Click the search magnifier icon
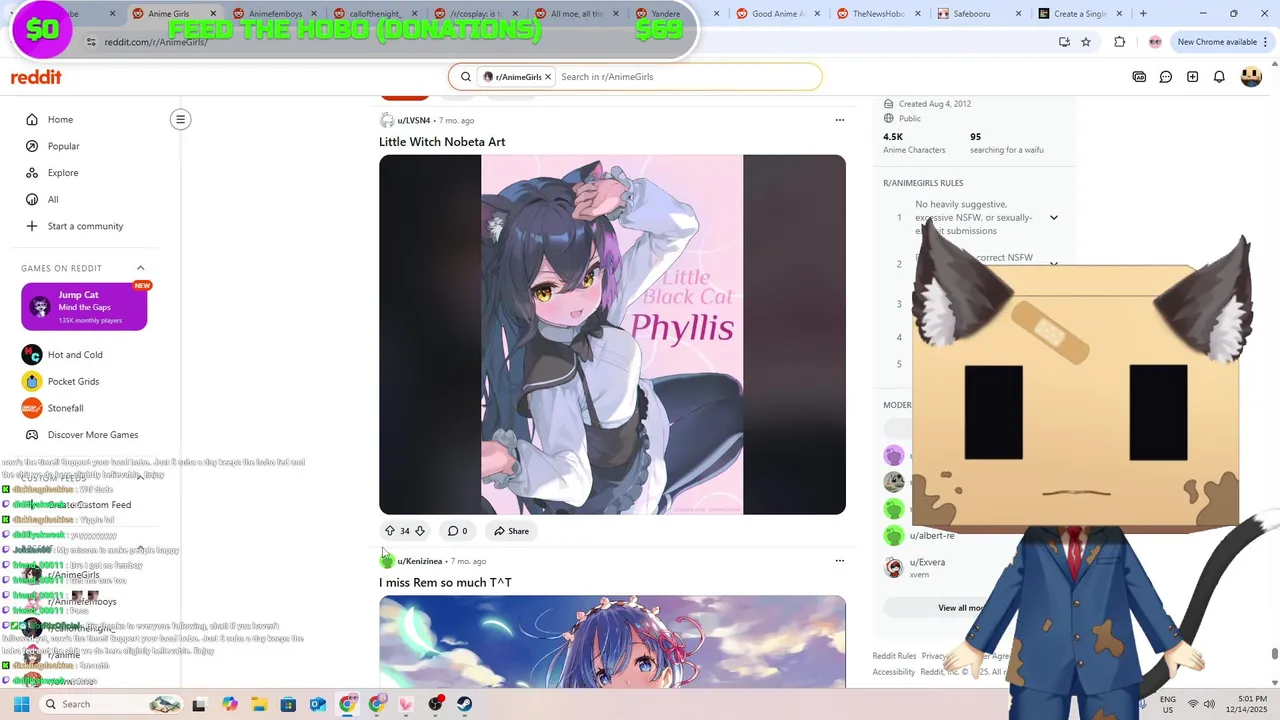1280x720 pixels. click(466, 77)
